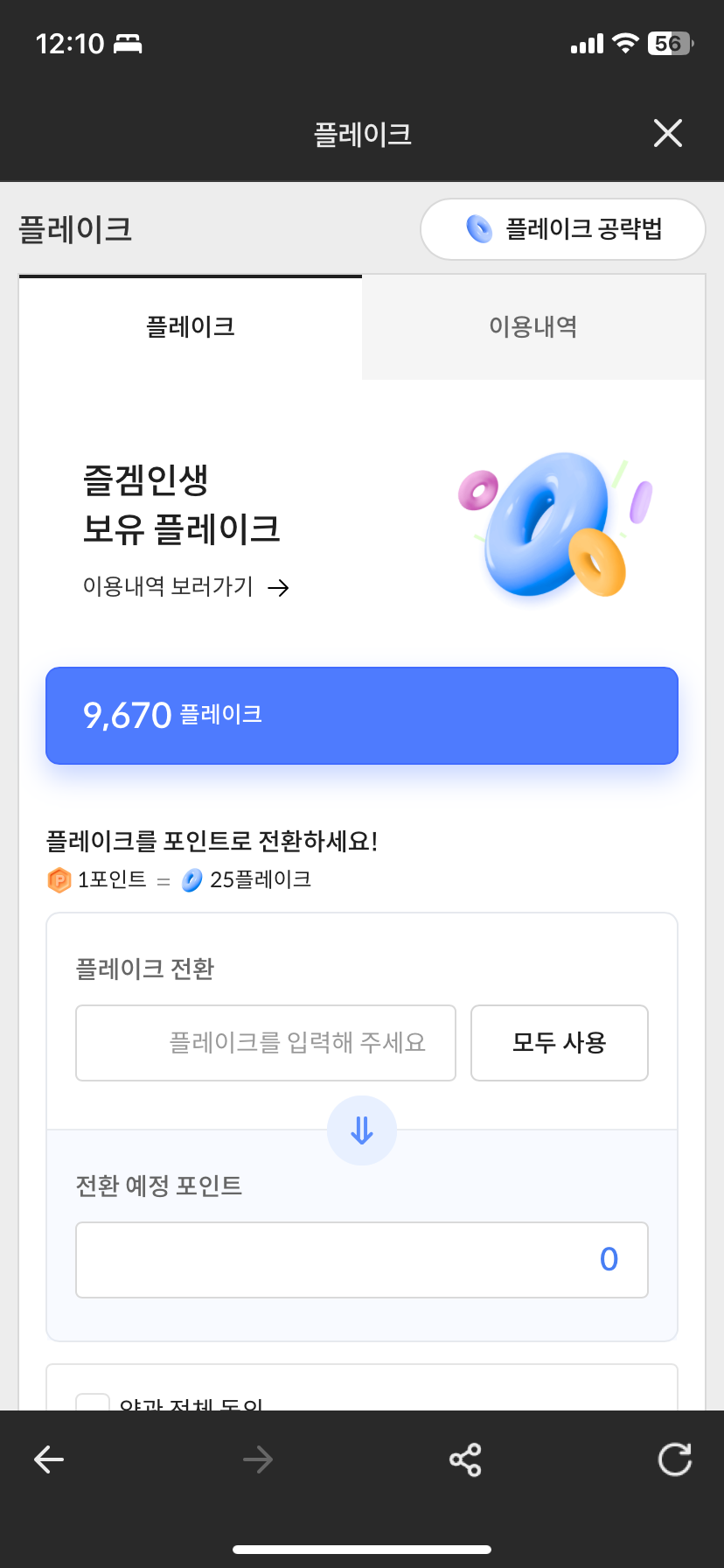Select the 플레이크 tab
The image size is (724, 1568).
point(191,327)
